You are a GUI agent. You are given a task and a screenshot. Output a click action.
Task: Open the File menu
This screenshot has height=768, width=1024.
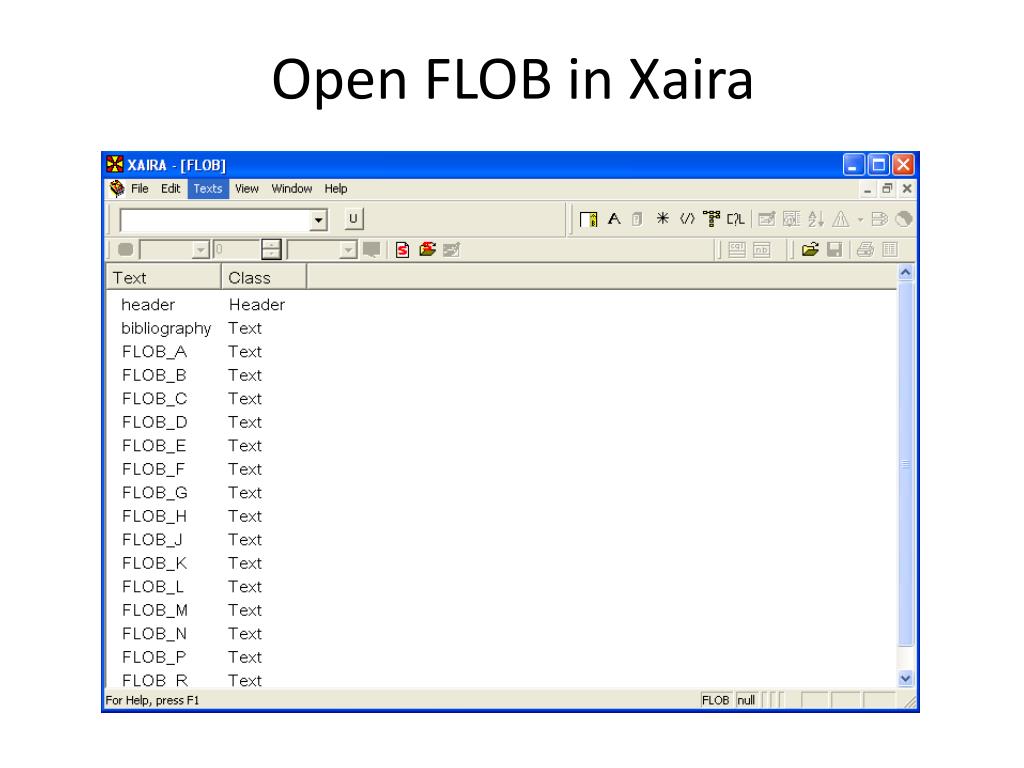140,189
